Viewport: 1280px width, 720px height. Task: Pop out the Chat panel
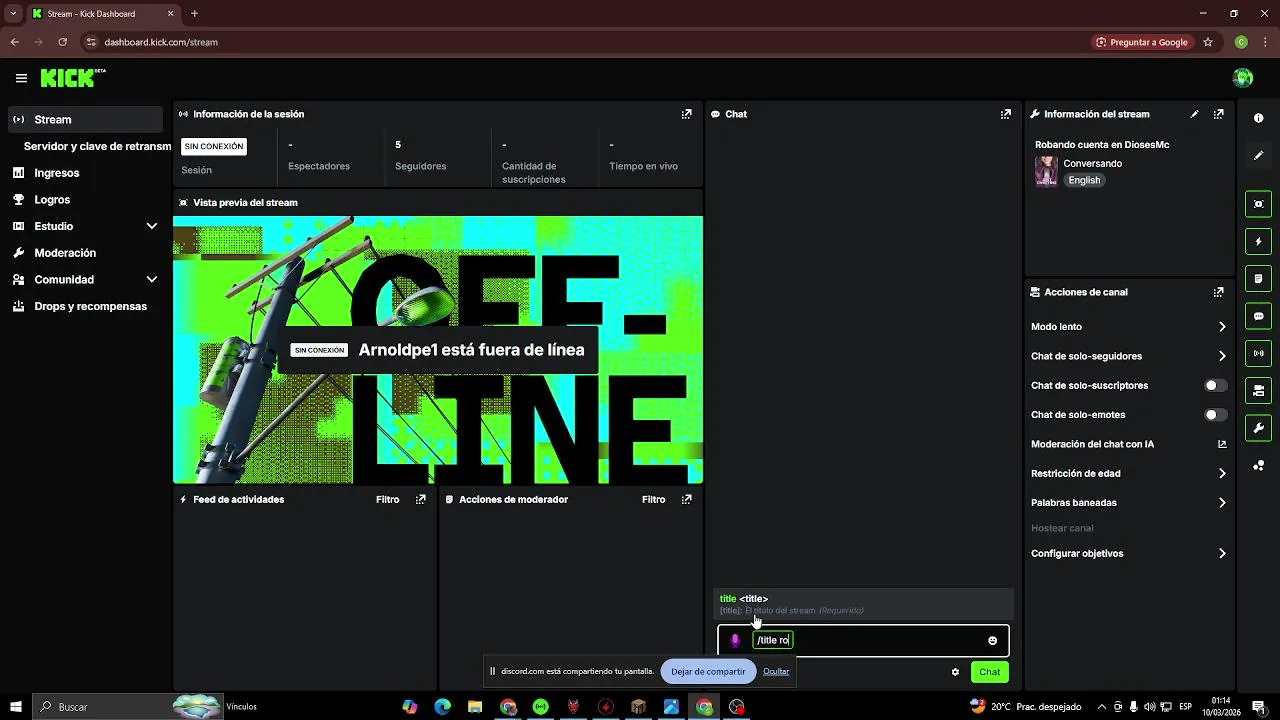tap(1005, 114)
